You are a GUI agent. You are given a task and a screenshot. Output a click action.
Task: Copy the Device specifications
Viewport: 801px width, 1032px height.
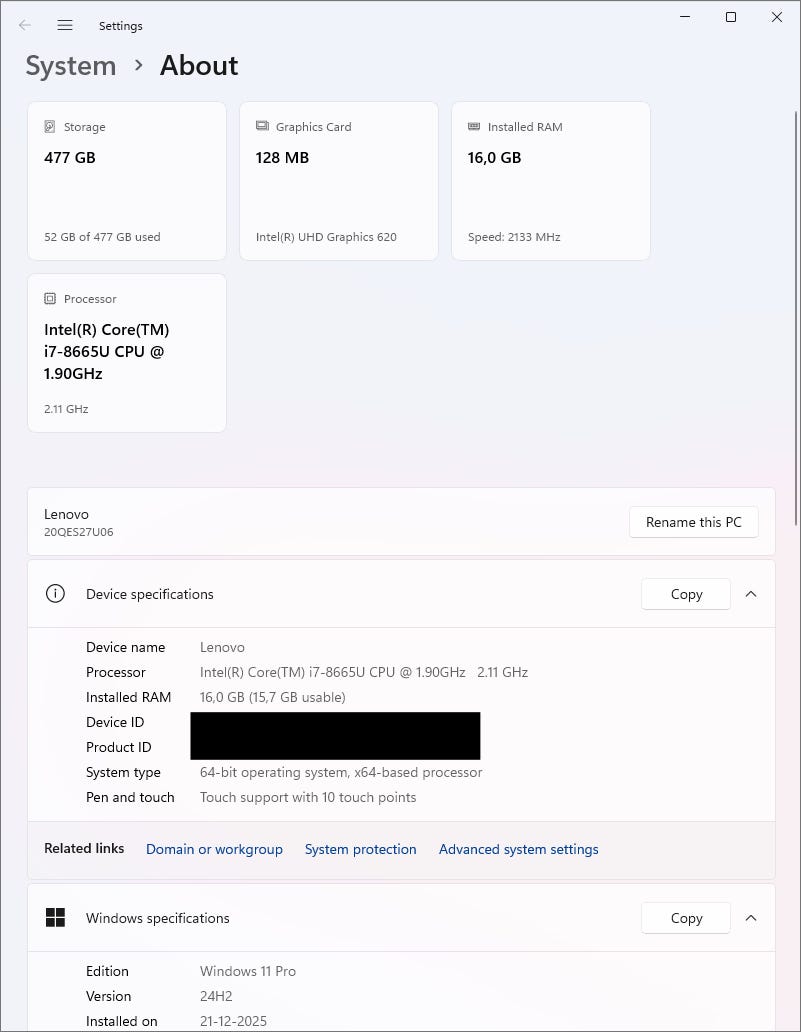[x=686, y=594]
